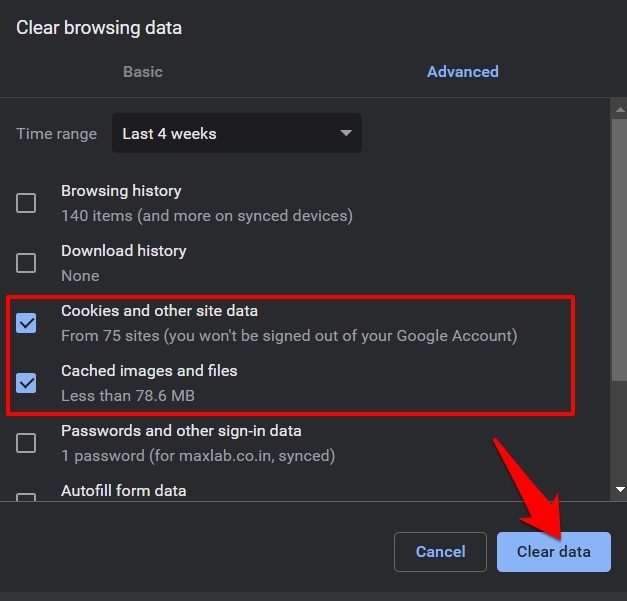This screenshot has width=627, height=601.
Task: Click the Autofill form data label
Action: tap(123, 491)
